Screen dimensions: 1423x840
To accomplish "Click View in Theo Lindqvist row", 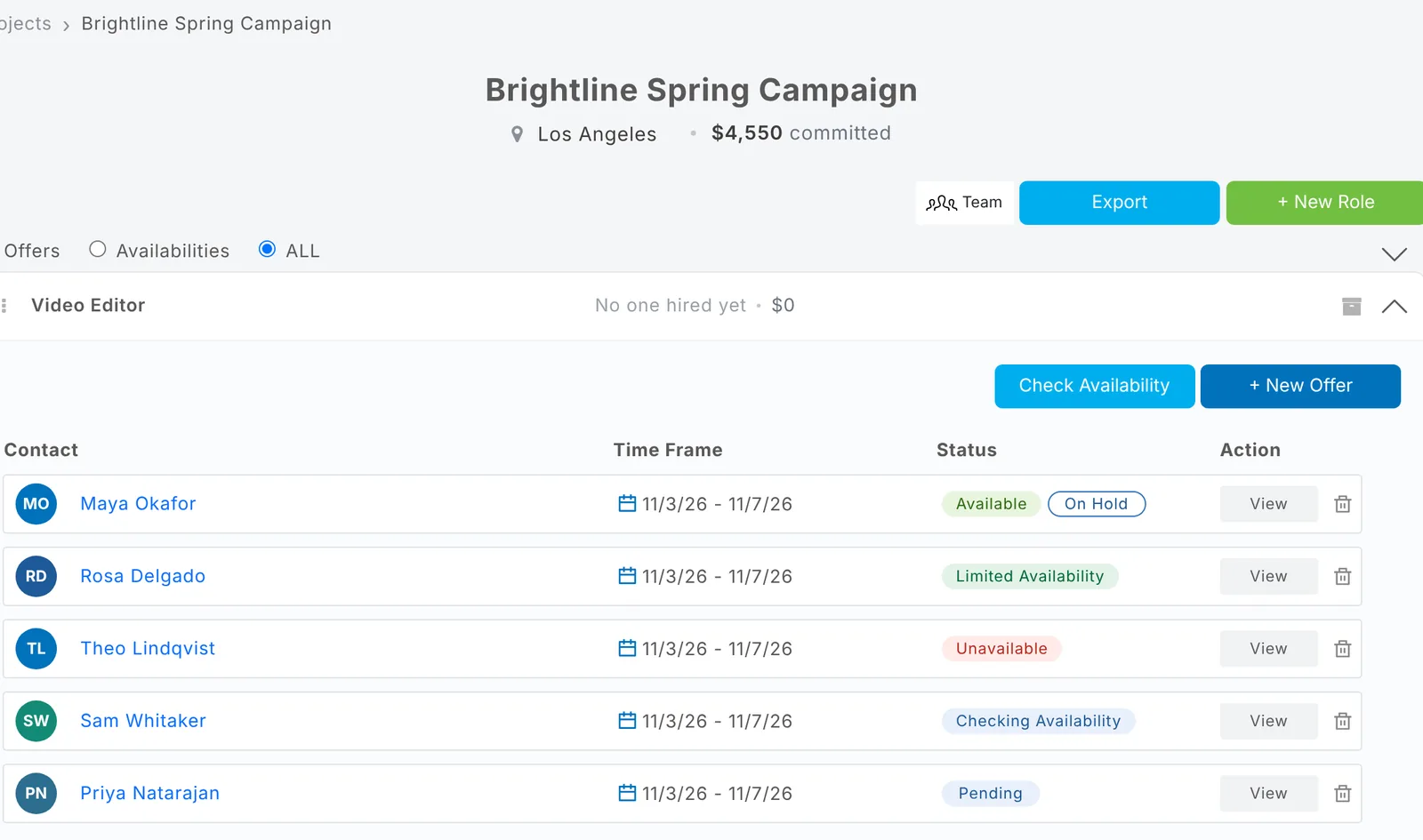I will [x=1268, y=649].
